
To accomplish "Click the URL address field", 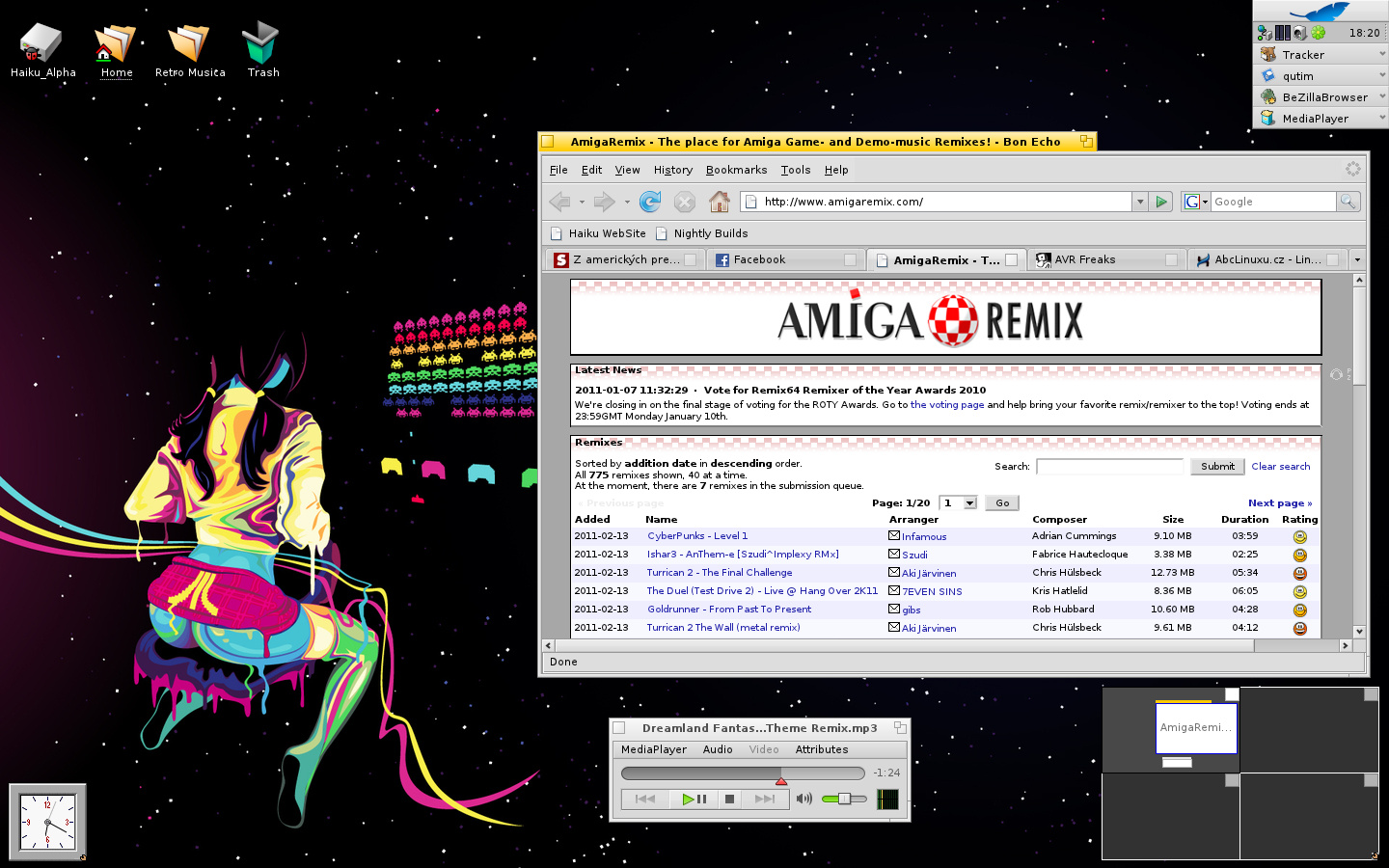I will coord(938,202).
